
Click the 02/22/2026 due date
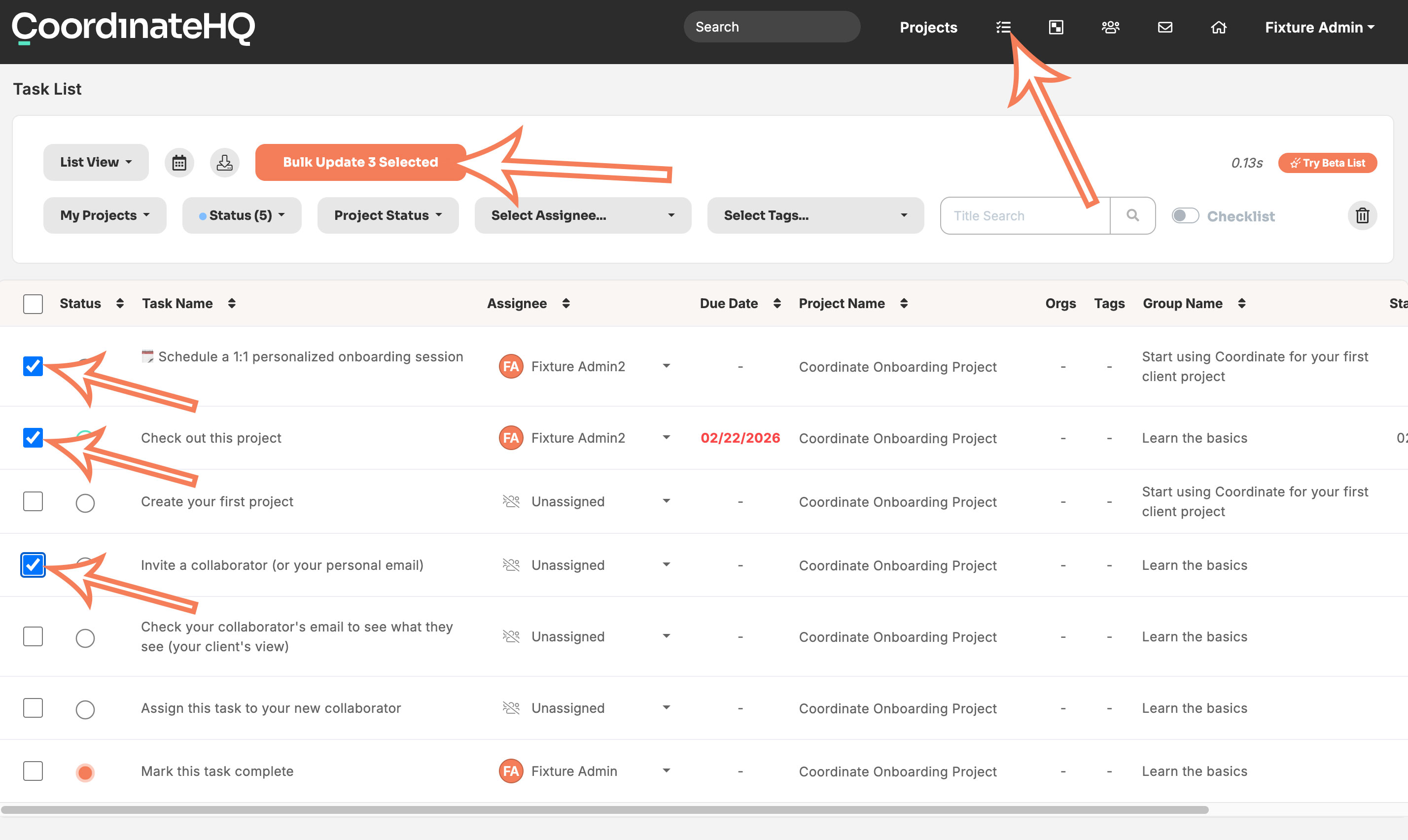740,438
